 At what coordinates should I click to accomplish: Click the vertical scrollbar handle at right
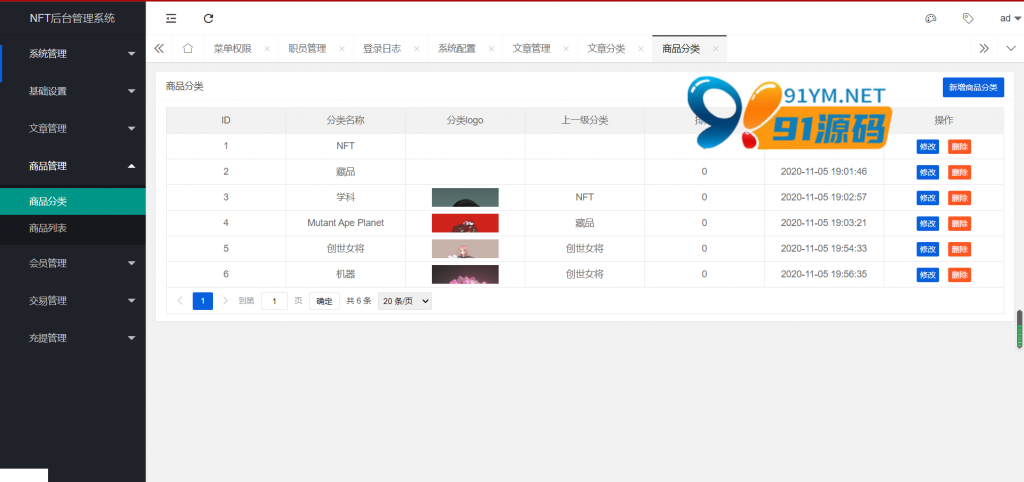(x=1019, y=329)
